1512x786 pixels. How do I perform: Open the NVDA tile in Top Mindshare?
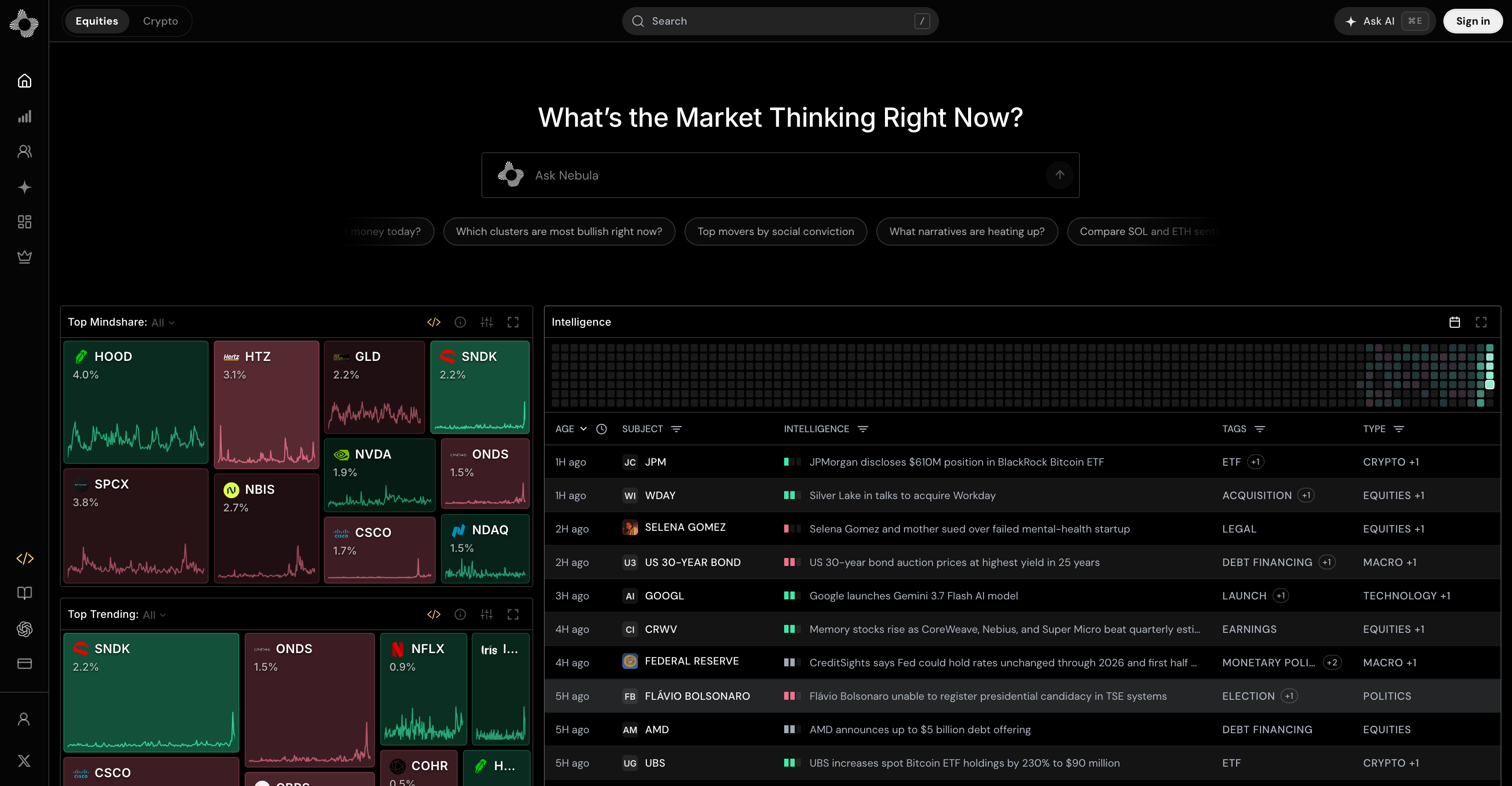[x=380, y=475]
